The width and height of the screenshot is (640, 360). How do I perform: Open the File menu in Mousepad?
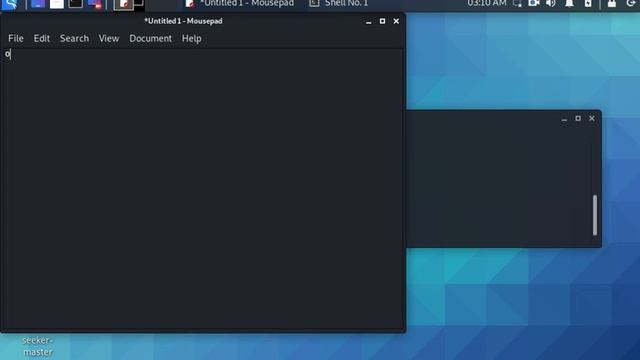16,38
